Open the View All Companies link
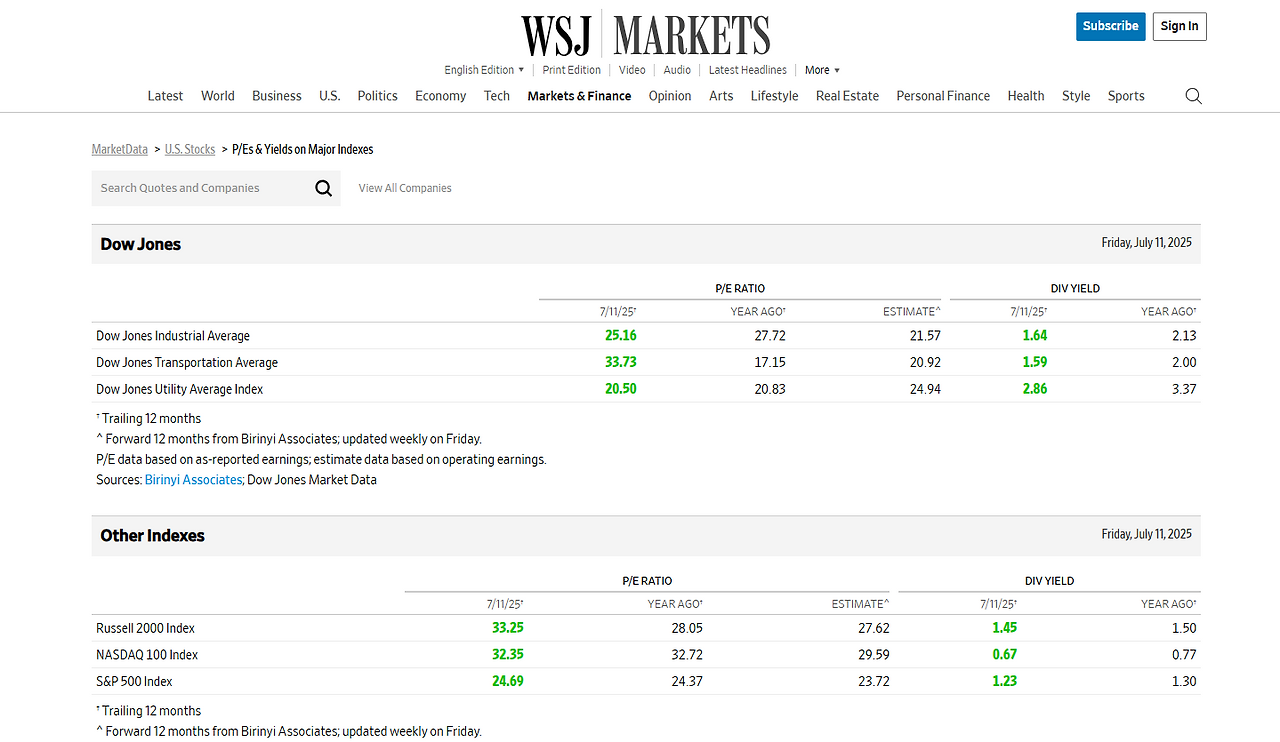1280x742 pixels. click(405, 188)
